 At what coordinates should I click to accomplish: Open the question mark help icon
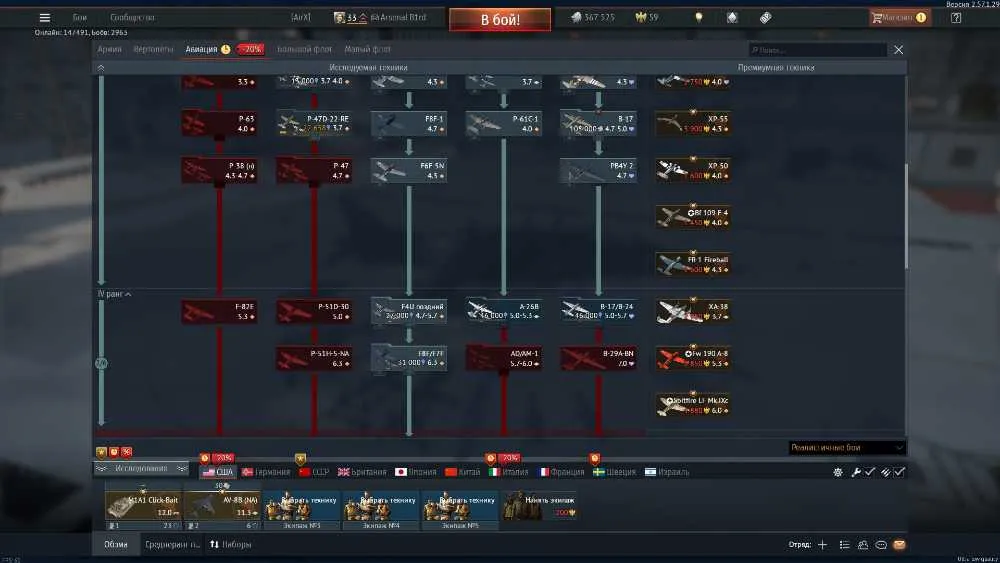point(956,17)
